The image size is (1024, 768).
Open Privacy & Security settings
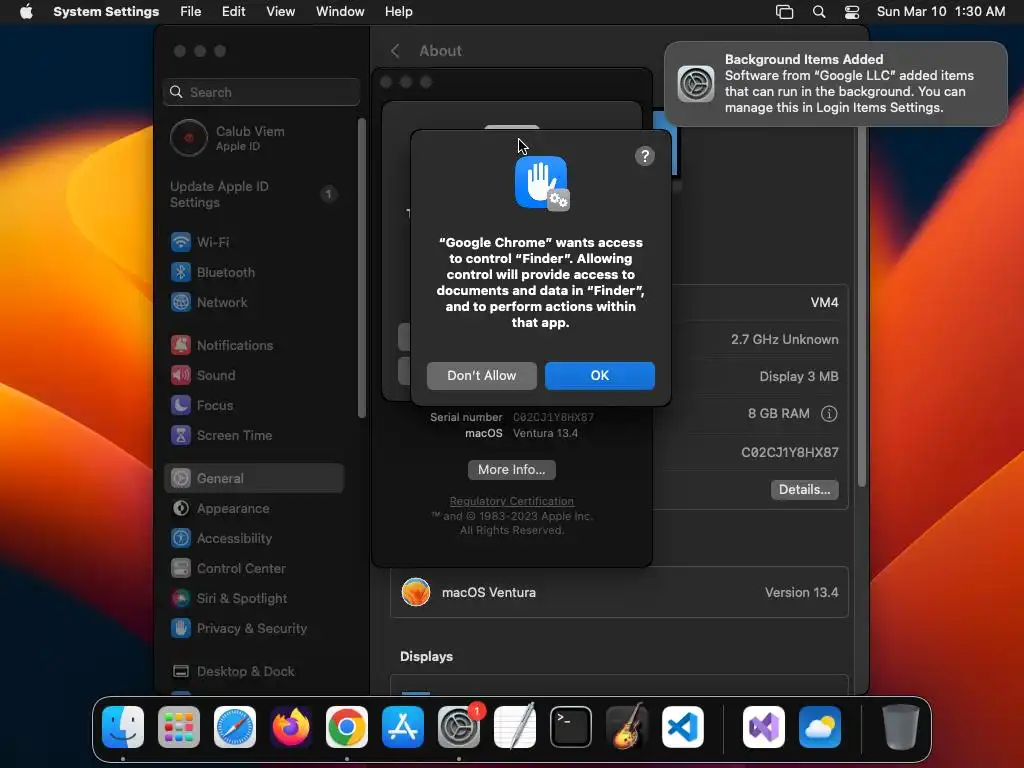coord(255,628)
